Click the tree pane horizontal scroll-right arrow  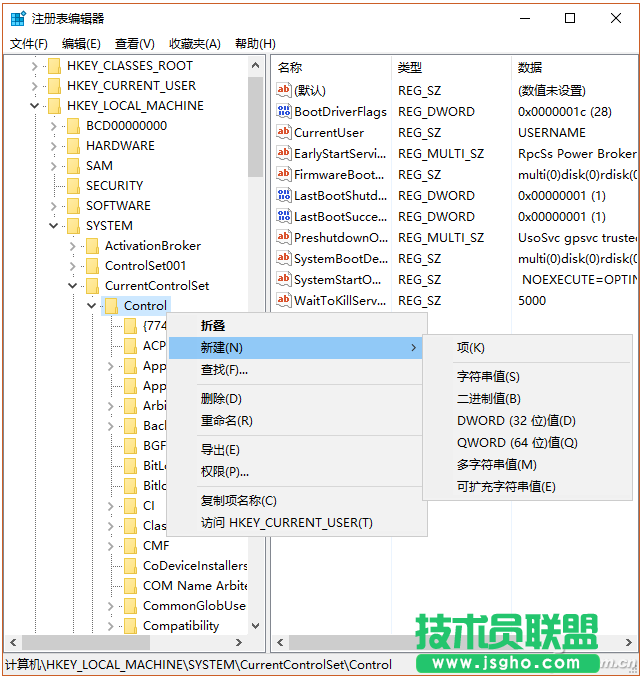coord(239,642)
